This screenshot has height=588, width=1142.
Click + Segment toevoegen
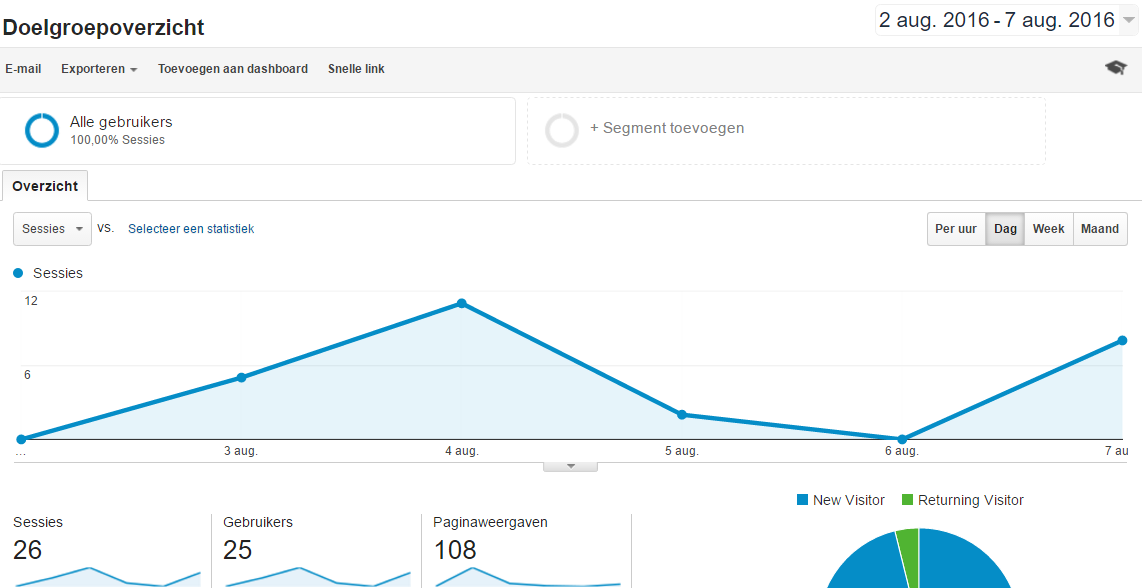point(667,128)
